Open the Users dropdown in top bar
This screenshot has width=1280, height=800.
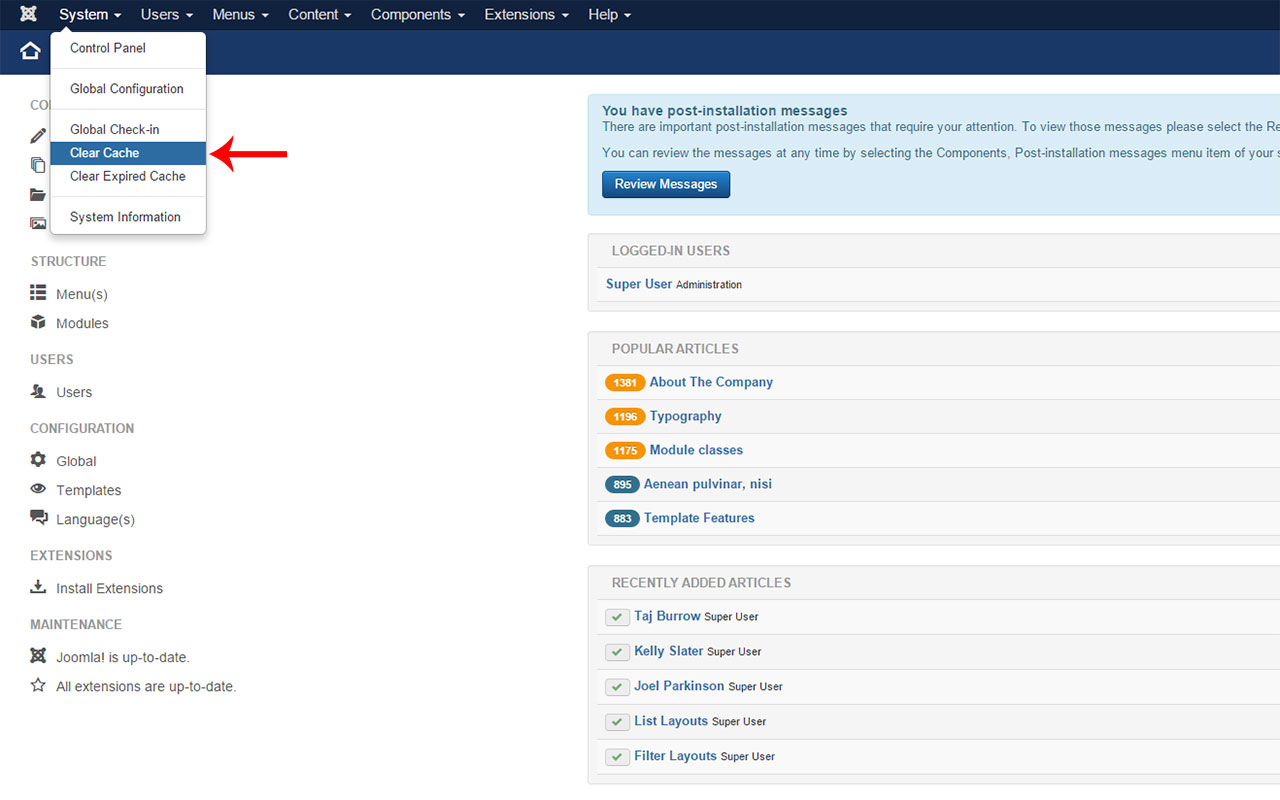point(167,14)
